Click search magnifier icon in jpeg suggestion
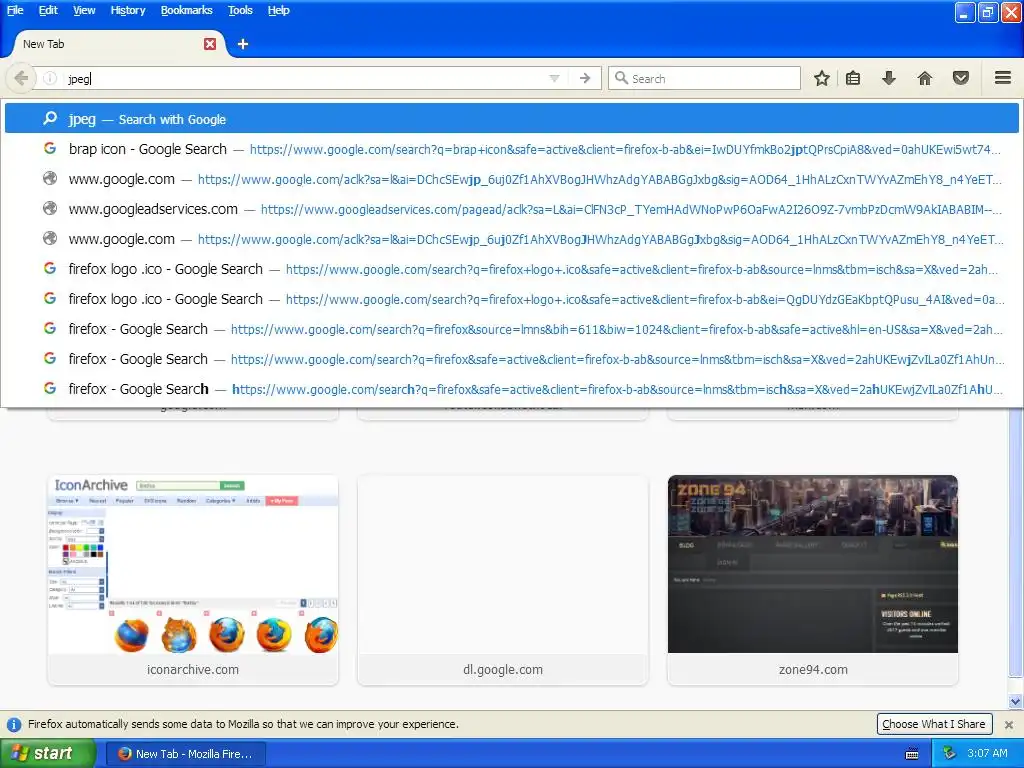 (50, 118)
